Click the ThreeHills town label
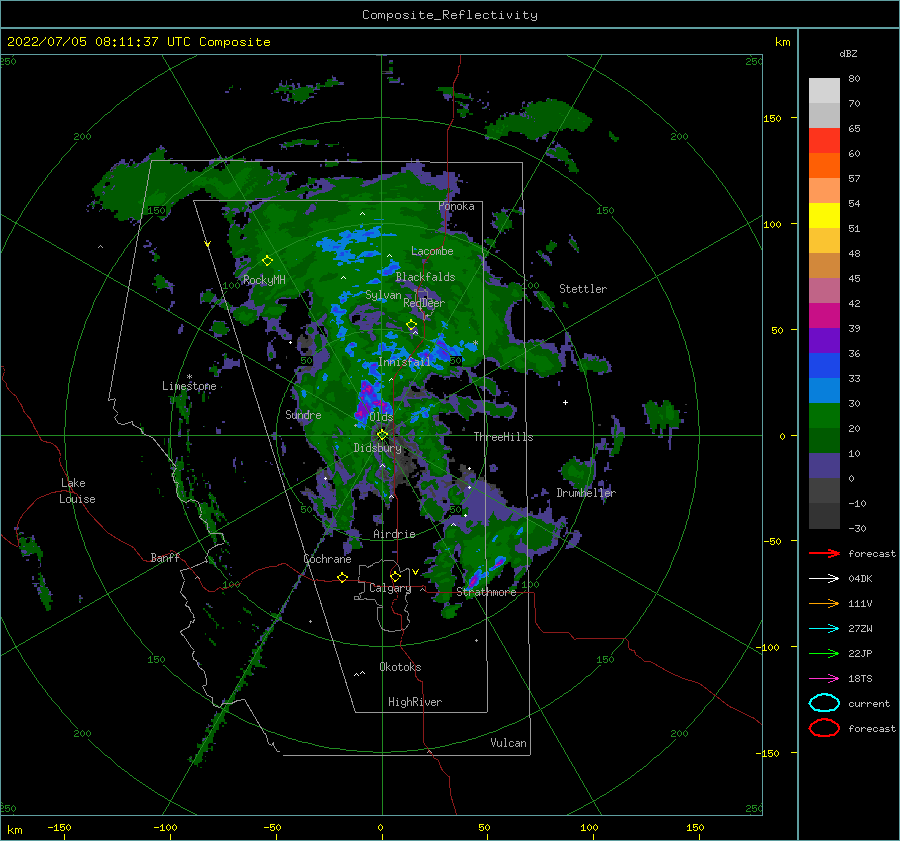900x841 pixels. 503,437
